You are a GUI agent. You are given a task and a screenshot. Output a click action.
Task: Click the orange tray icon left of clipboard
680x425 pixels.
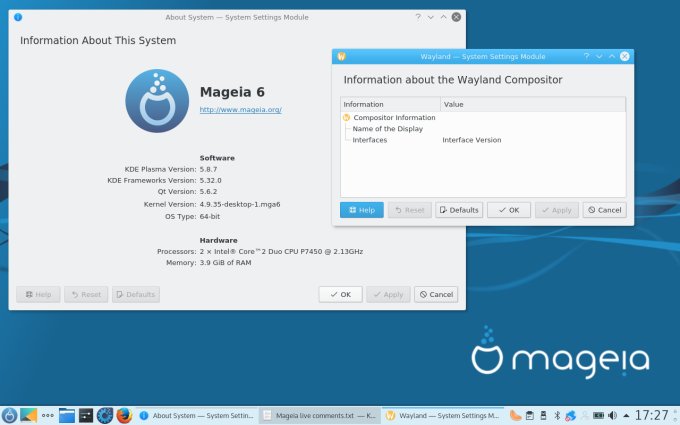click(515, 415)
